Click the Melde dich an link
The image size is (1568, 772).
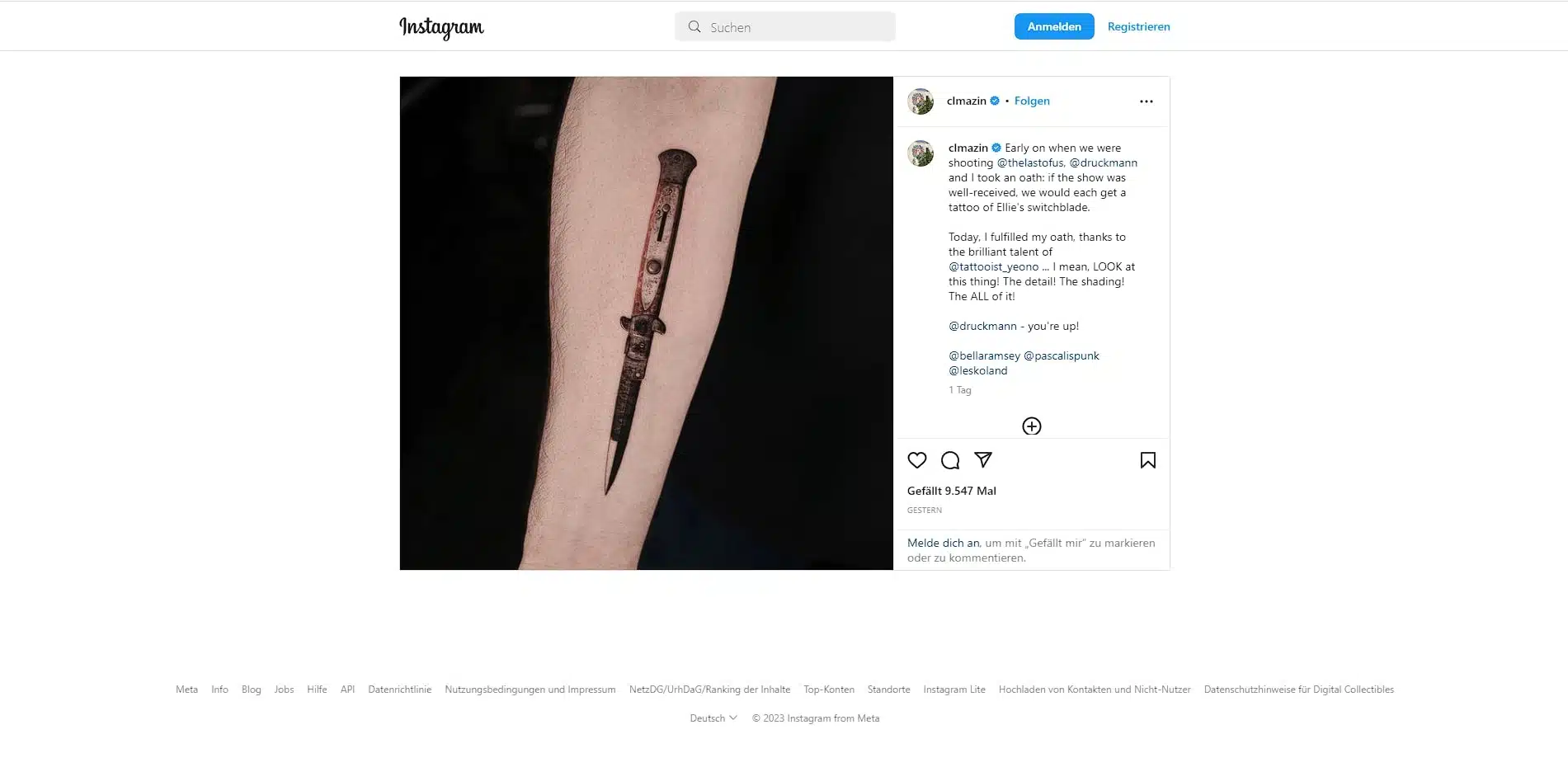pos(943,543)
